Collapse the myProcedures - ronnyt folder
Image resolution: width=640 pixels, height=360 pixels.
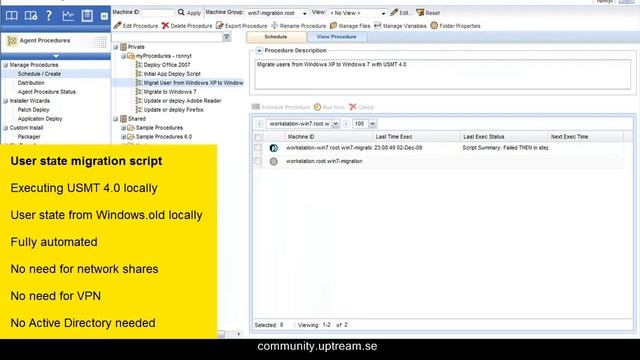click(x=123, y=56)
